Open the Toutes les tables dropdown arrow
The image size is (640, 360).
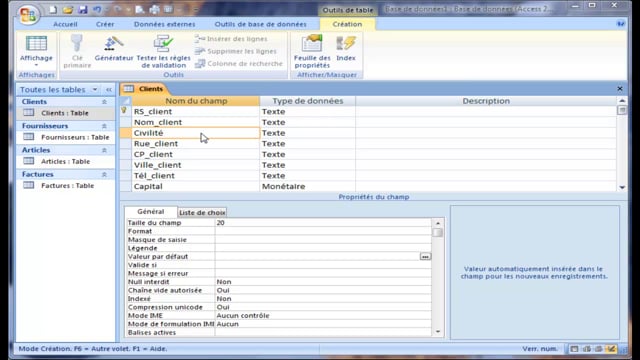[x=95, y=89]
